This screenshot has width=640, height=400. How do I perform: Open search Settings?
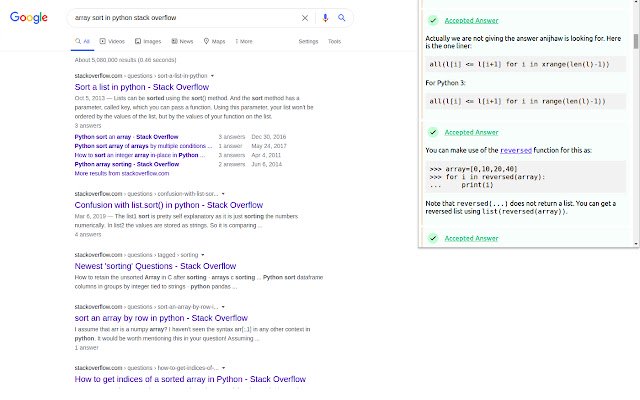[308, 41]
